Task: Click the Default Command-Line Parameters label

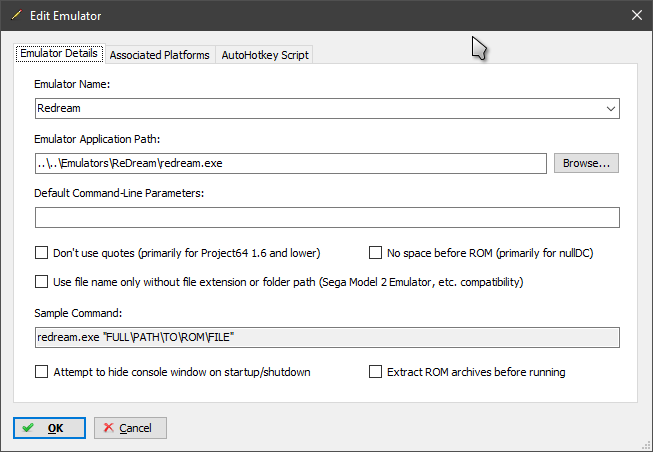Action: [x=119, y=193]
